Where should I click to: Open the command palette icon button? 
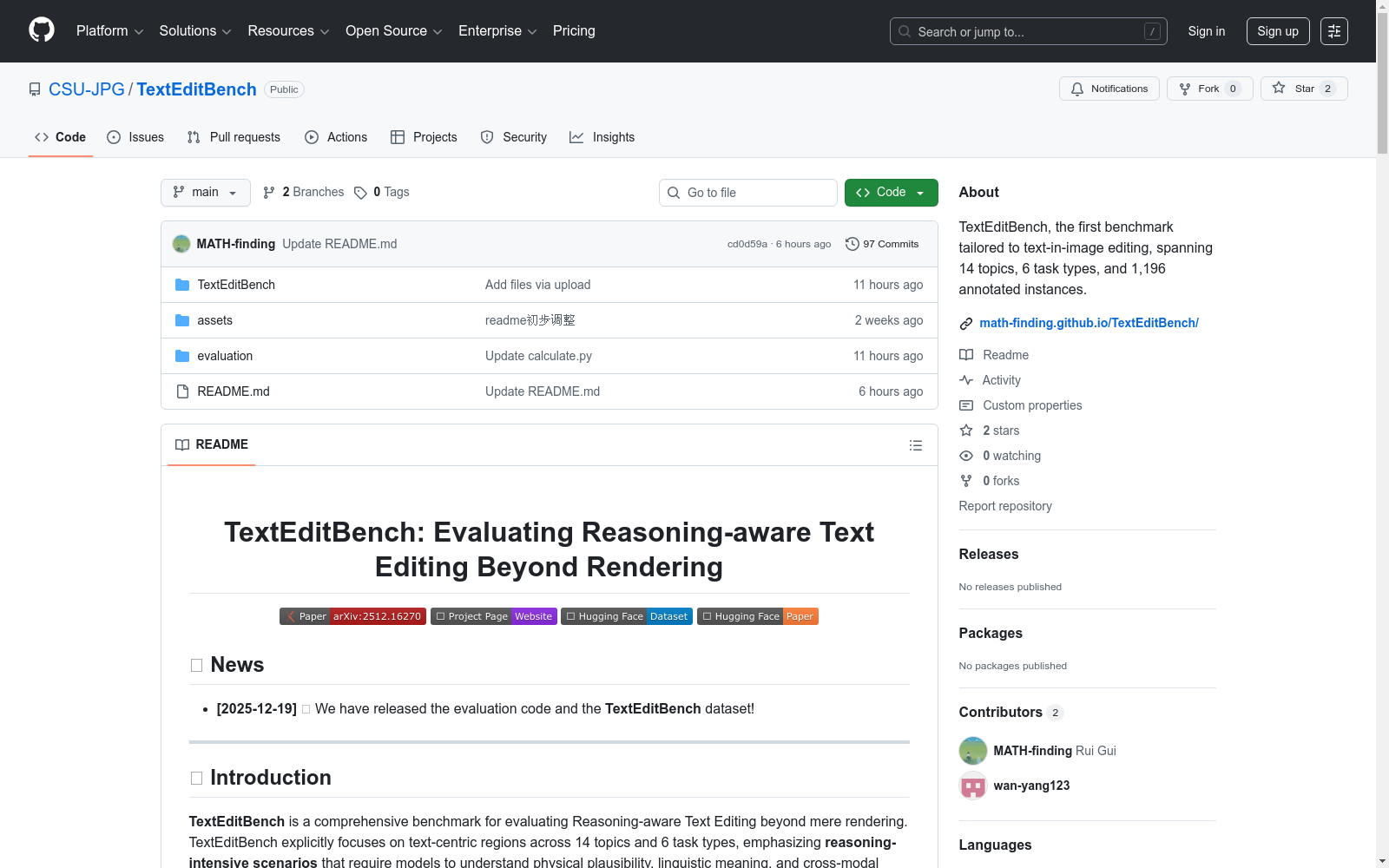pyautogui.click(x=1334, y=31)
